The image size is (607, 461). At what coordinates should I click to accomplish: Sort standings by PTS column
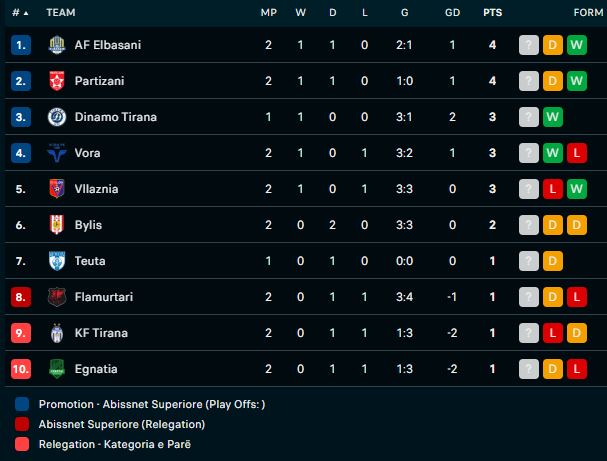[492, 13]
